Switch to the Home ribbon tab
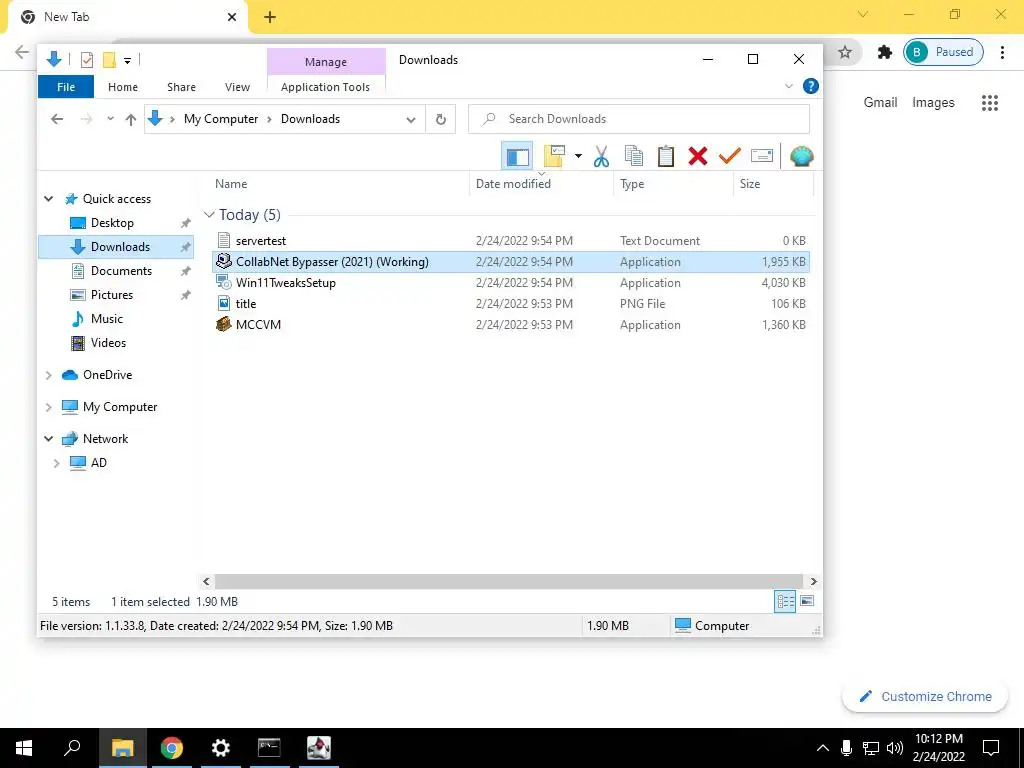 coord(123,87)
